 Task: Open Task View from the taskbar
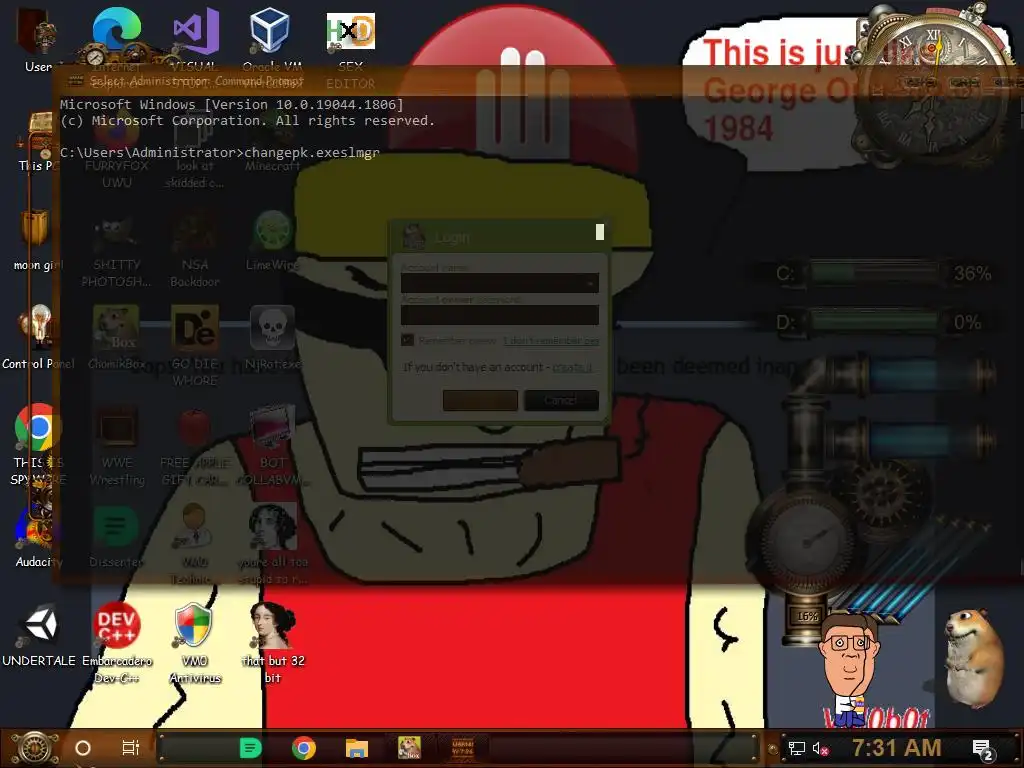click(x=131, y=748)
